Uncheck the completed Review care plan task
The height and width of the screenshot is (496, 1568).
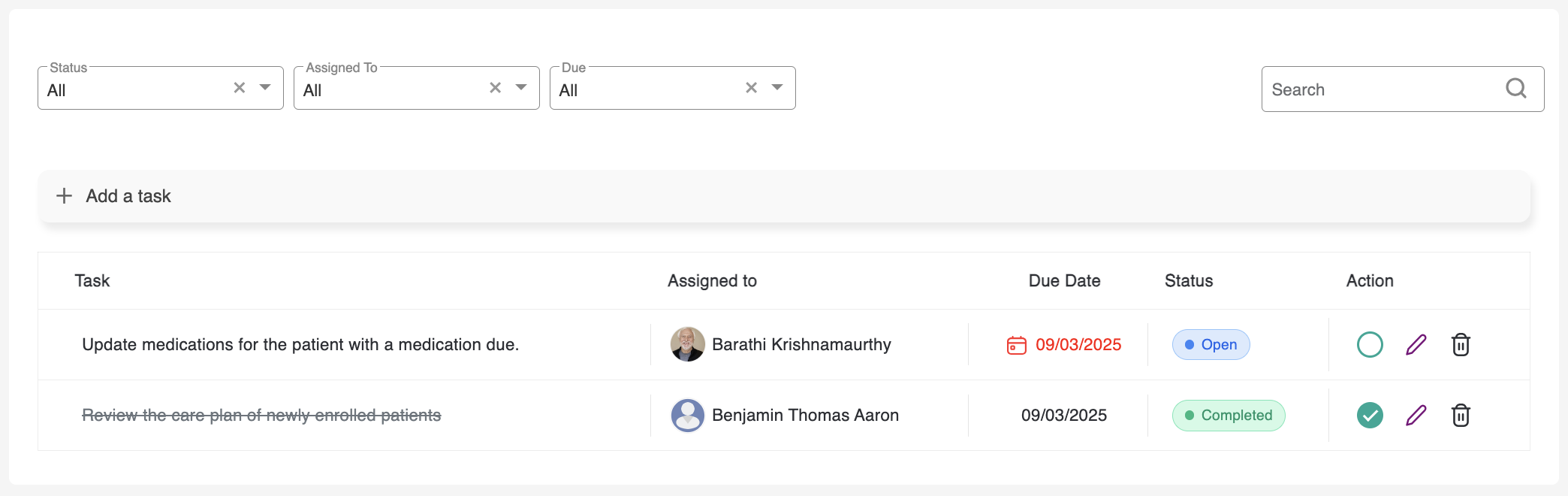[1370, 416]
